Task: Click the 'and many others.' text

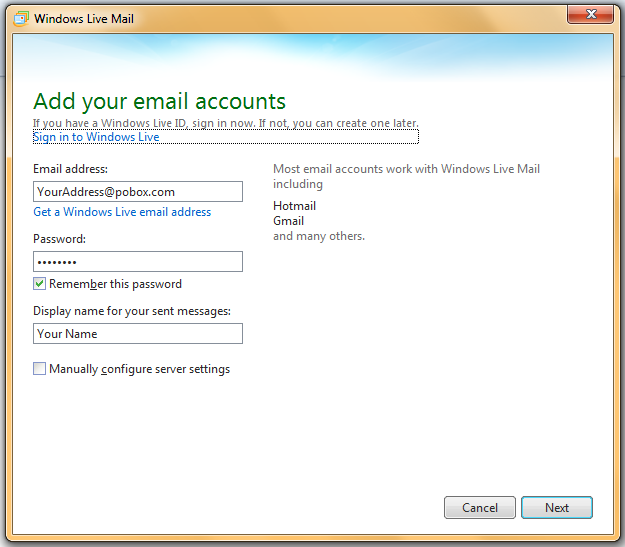Action: tap(319, 236)
